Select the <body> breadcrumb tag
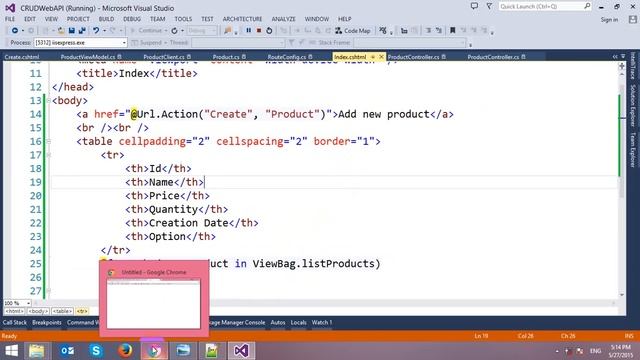The image size is (640, 360). [38, 311]
